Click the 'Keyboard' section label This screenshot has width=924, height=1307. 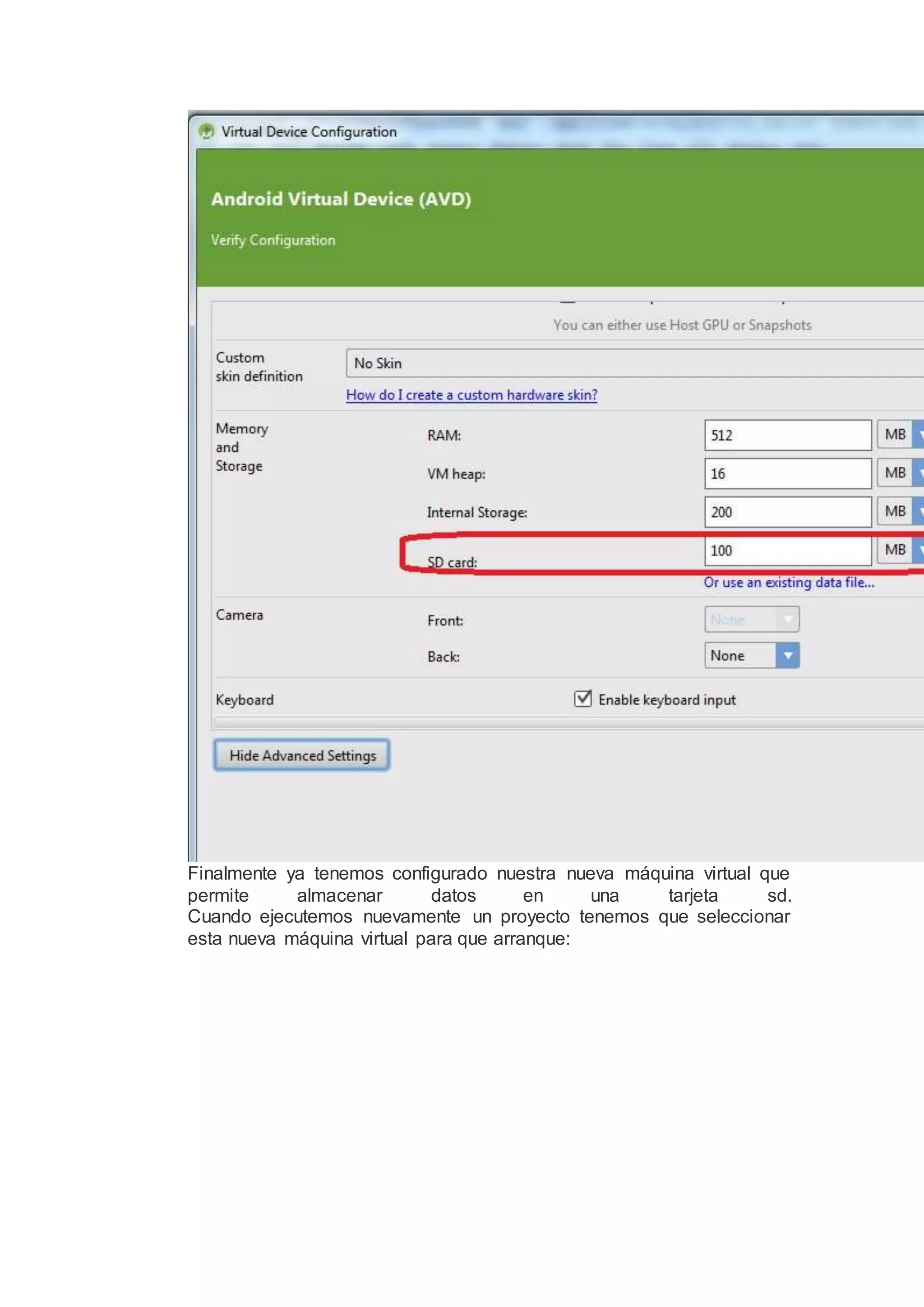pos(245,700)
